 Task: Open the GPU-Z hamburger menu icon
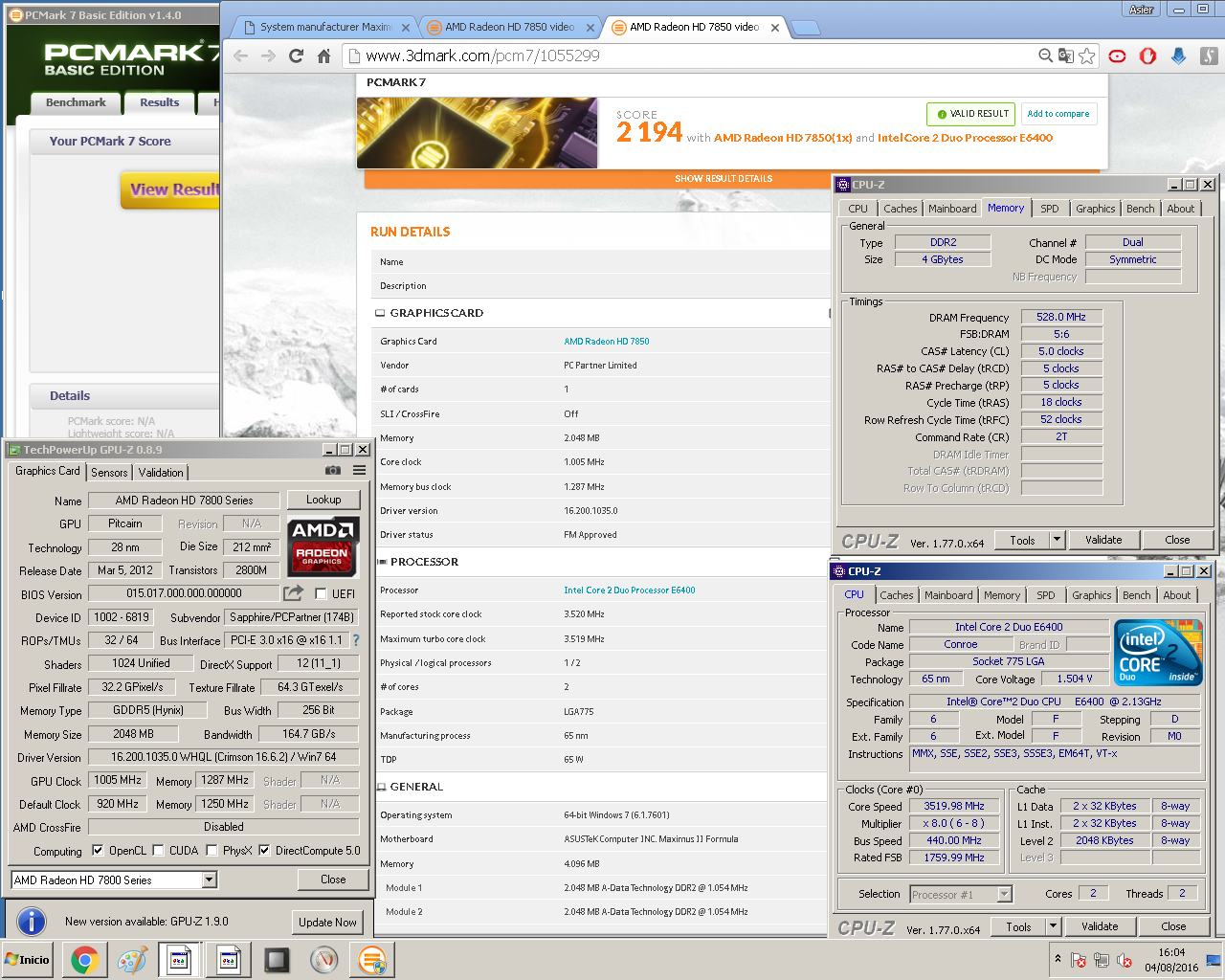(x=359, y=470)
